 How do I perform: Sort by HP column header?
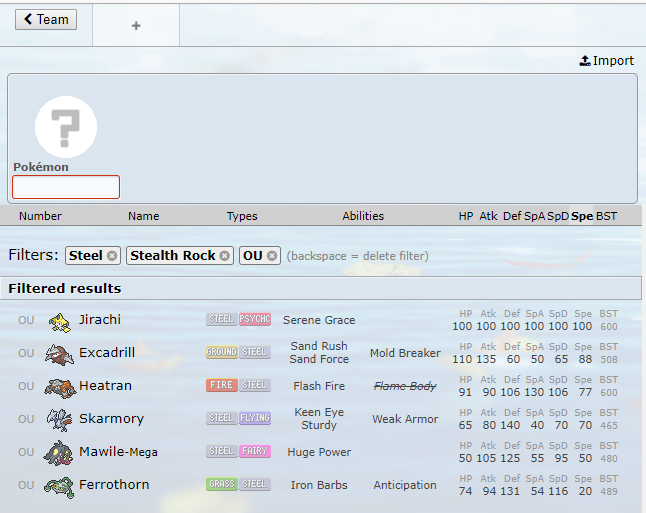pos(466,216)
